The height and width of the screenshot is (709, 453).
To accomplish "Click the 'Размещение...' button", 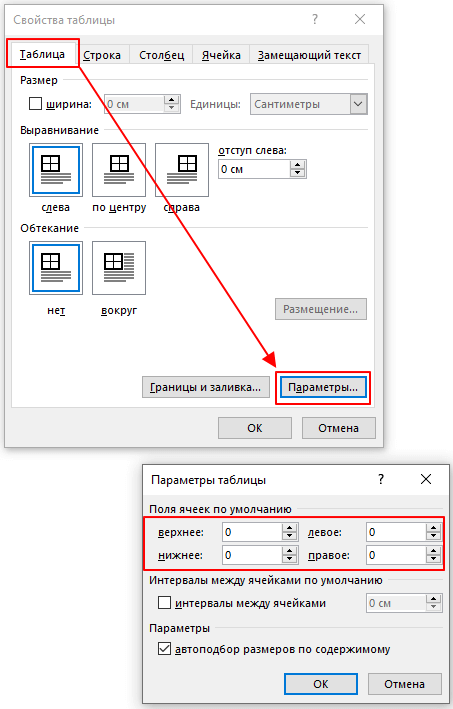I will coord(321,309).
